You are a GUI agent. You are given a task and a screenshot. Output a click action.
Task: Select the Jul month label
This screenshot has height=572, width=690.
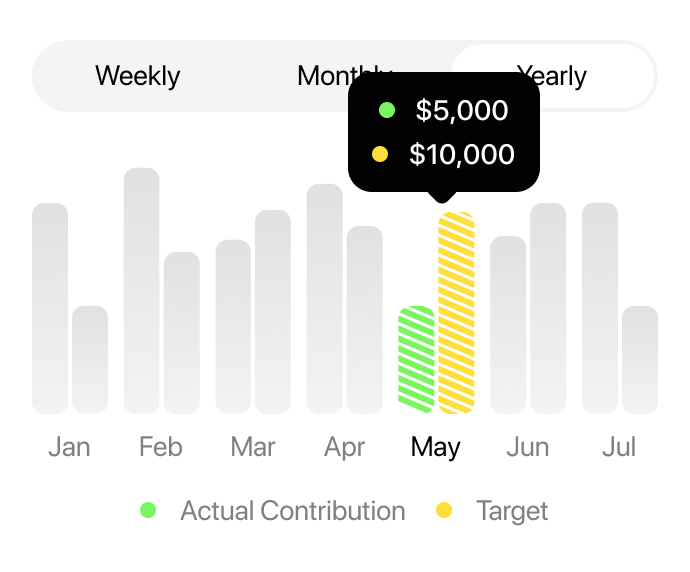(x=619, y=447)
